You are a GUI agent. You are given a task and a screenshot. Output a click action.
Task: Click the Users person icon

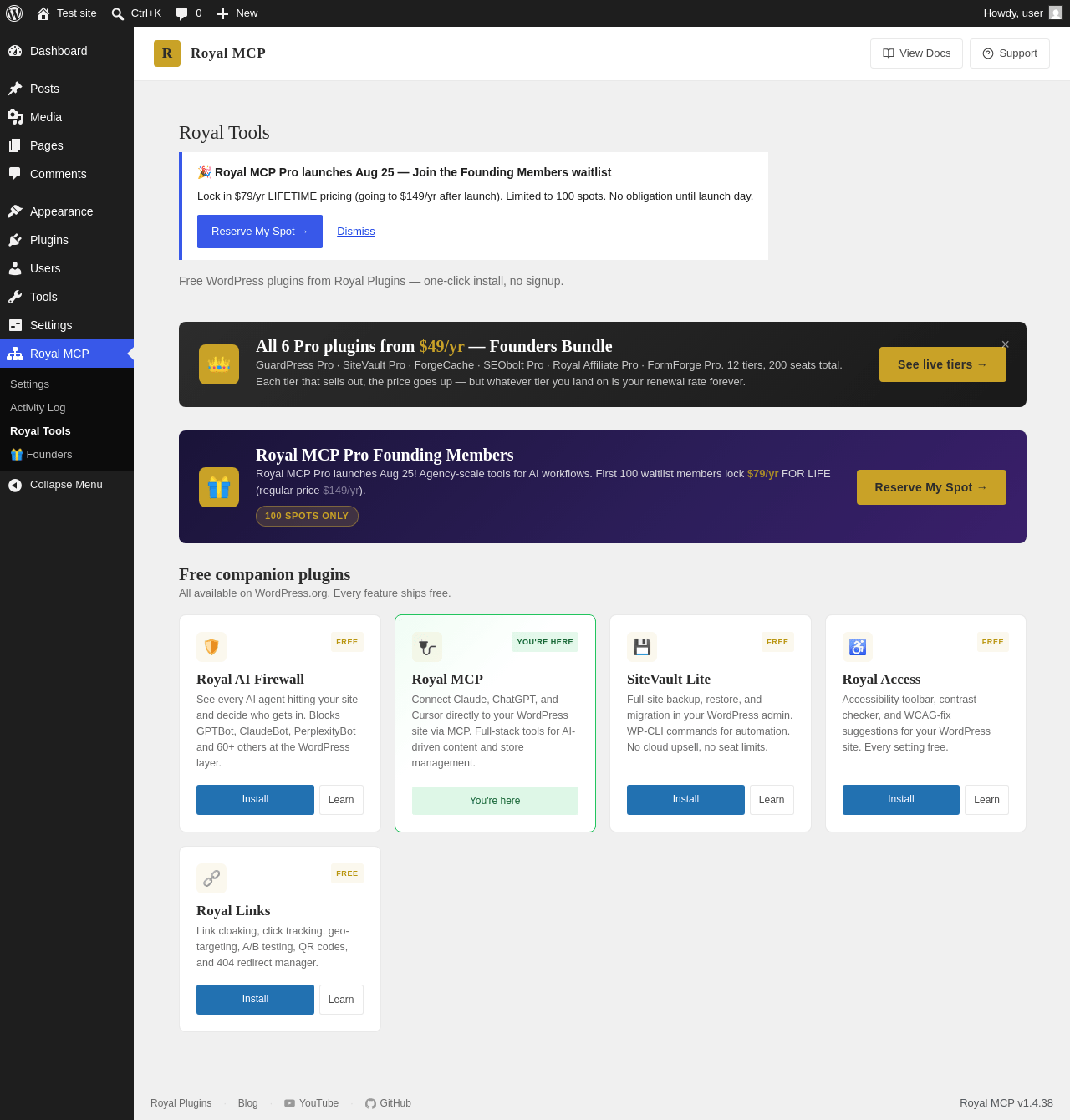coord(15,268)
